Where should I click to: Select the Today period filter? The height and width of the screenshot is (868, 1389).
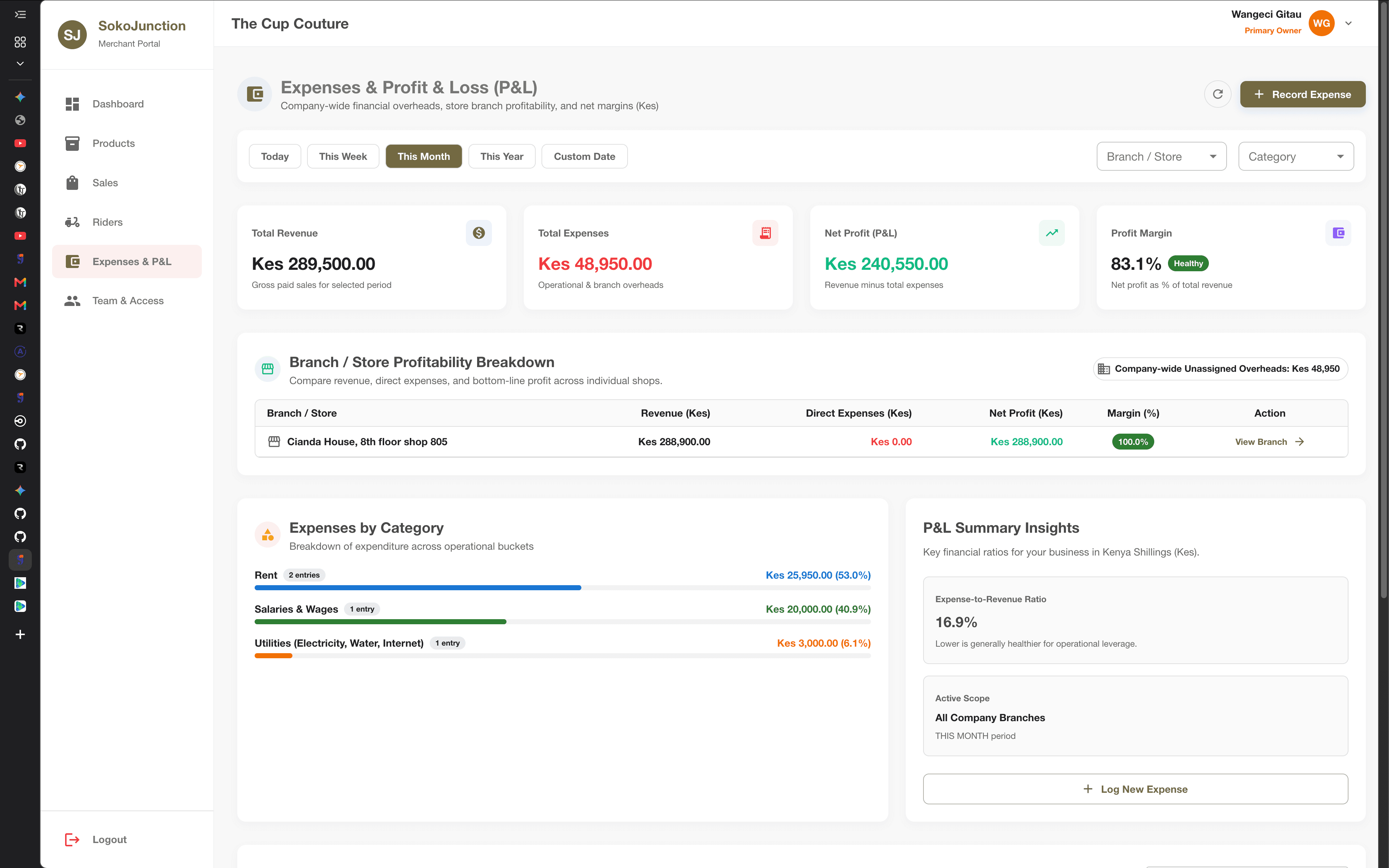point(275,156)
